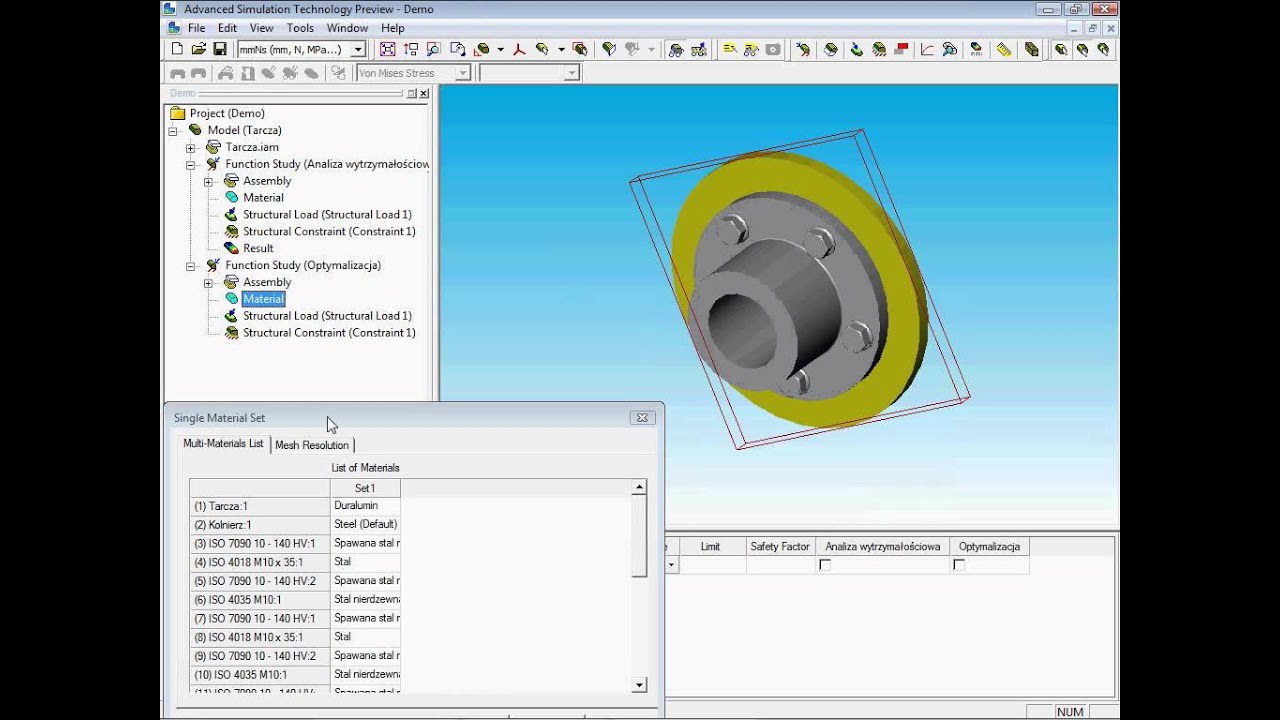Select Structural Constraint (Constraint 1) under Optymalizacja

329,333
